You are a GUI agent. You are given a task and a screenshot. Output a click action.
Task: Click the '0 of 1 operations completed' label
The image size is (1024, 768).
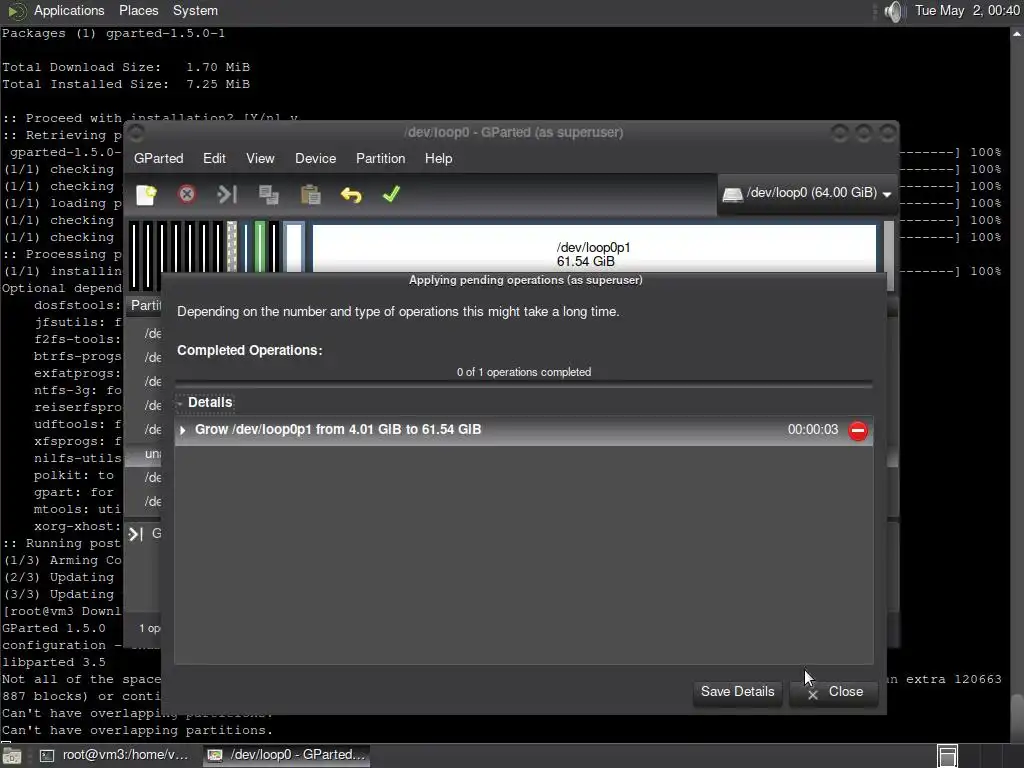pos(524,372)
